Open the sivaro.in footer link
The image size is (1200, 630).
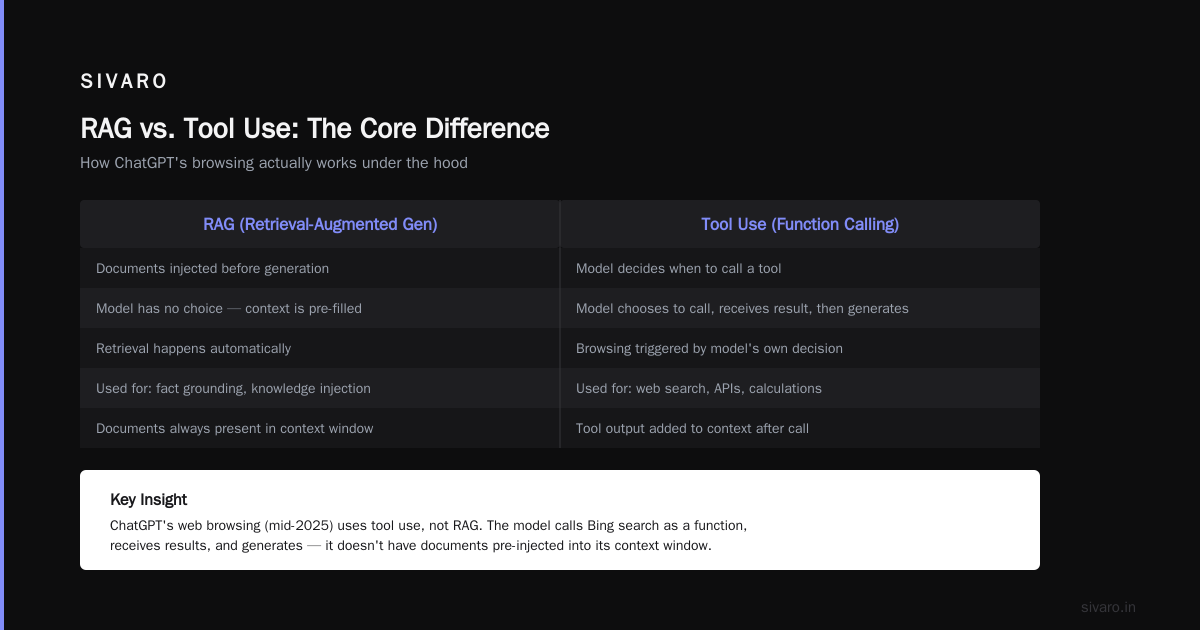[x=1108, y=607]
